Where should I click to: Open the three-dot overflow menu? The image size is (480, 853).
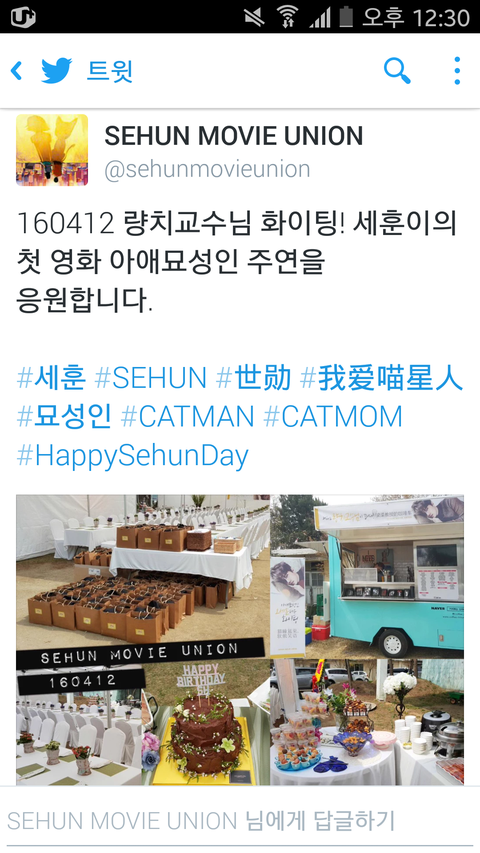pos(457,71)
